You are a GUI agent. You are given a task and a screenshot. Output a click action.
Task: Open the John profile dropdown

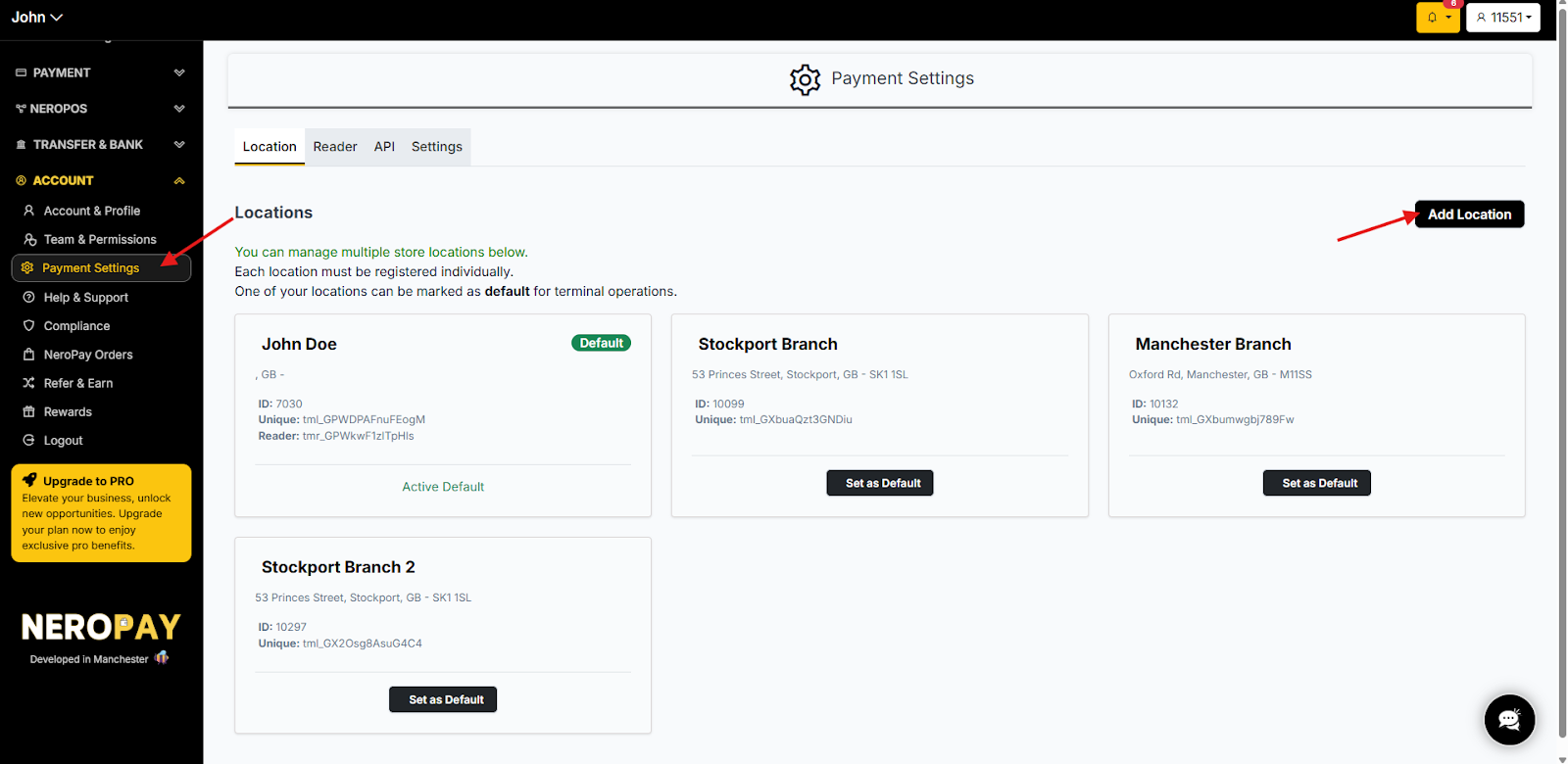(37, 18)
